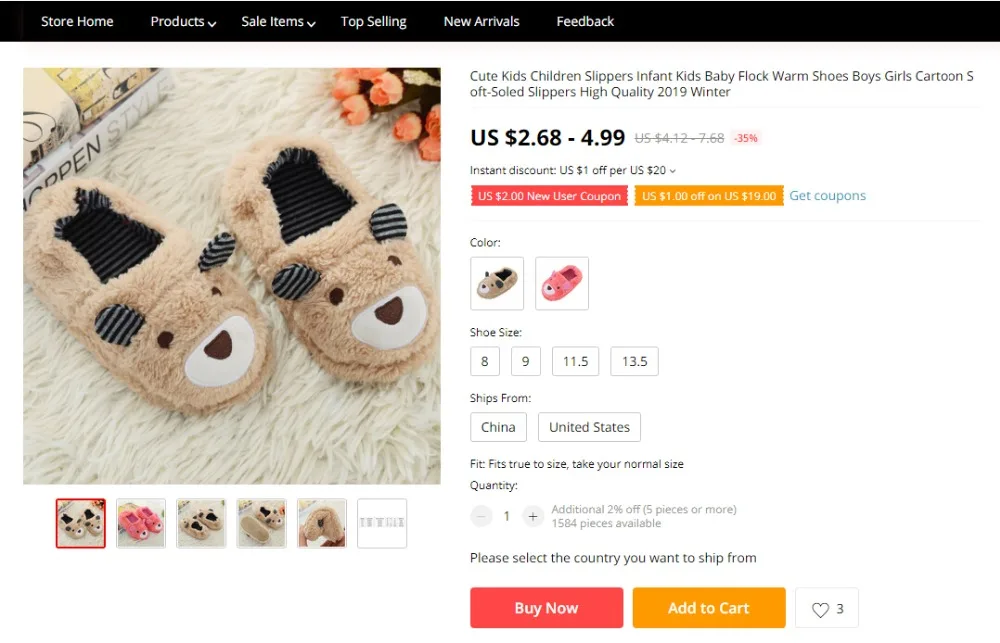
Task: Open the Feedback menu item
Action: tap(585, 22)
